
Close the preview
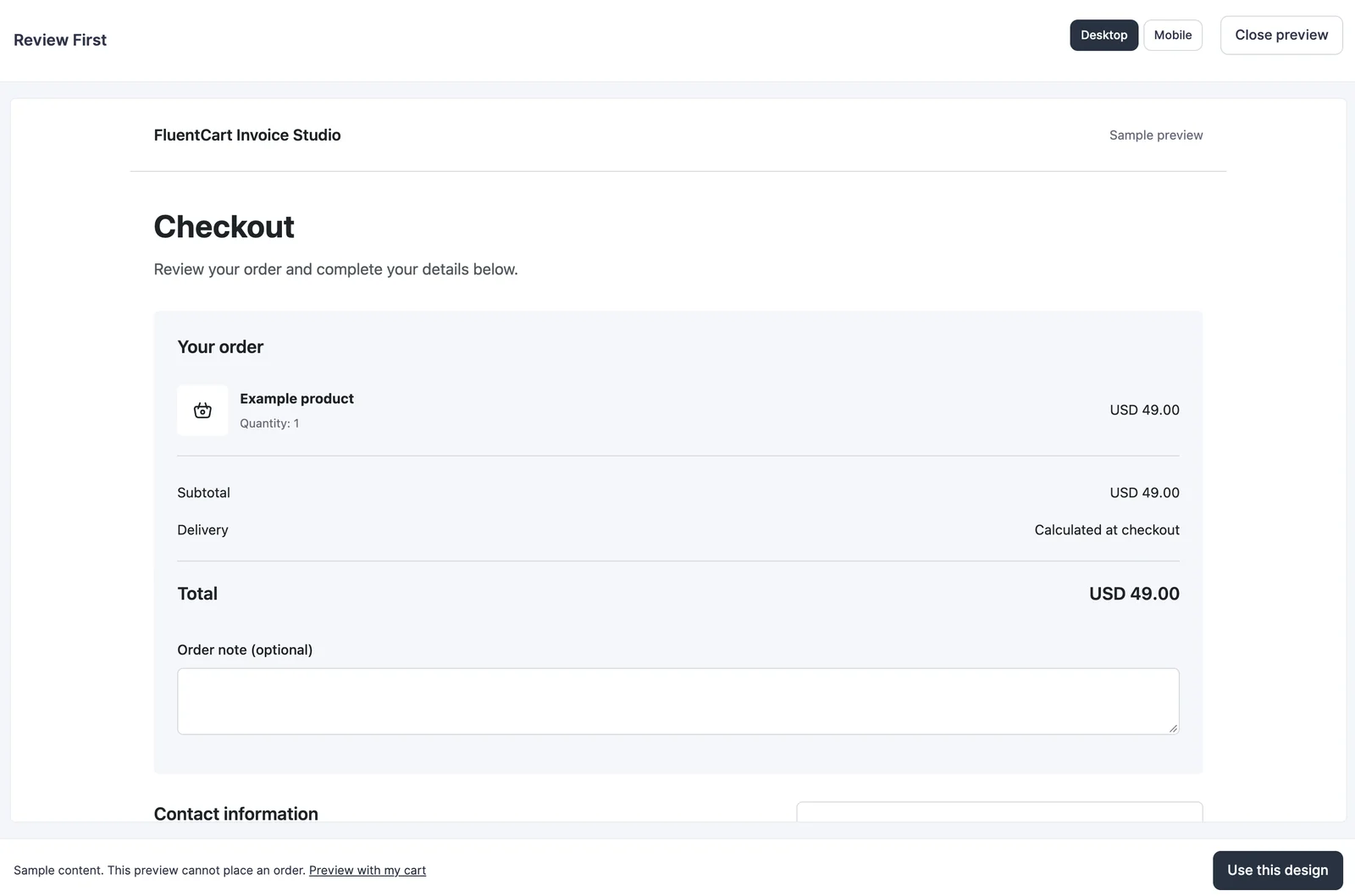pos(1280,36)
